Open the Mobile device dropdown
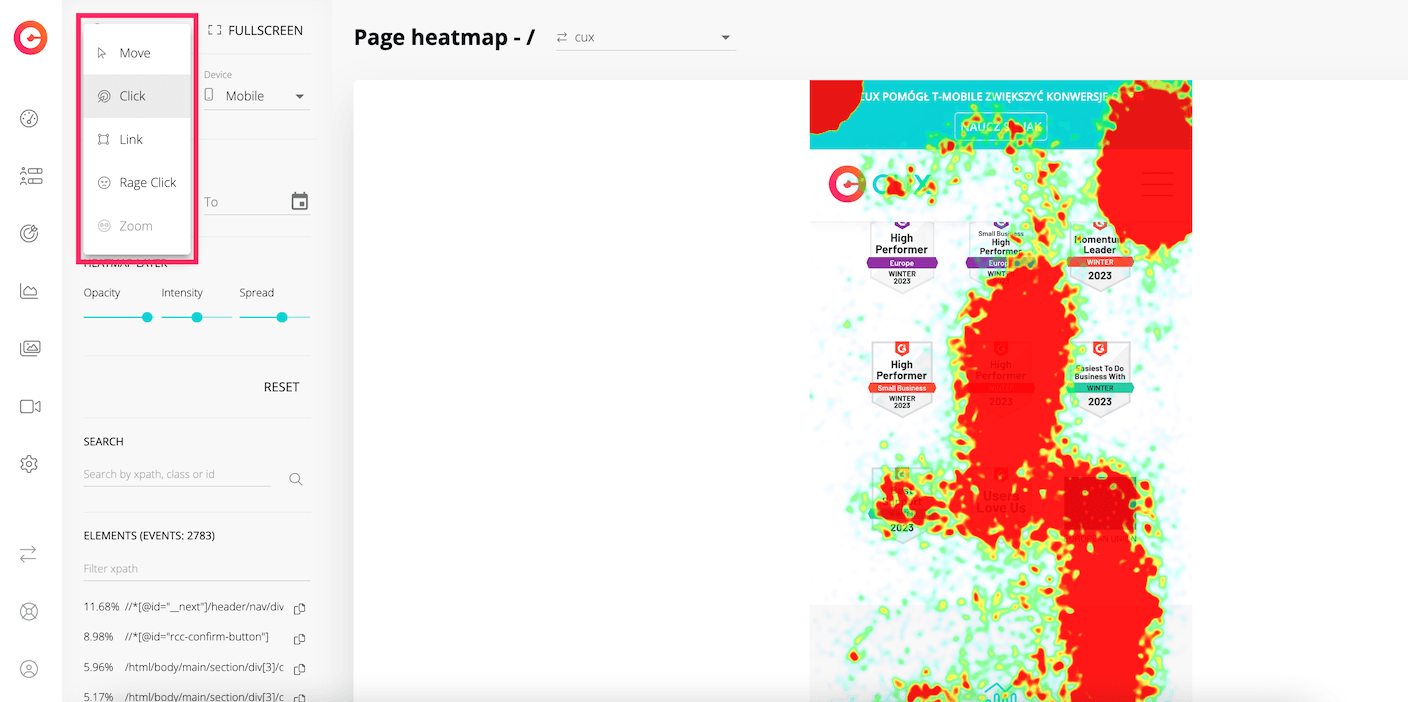This screenshot has width=1408, height=702. (x=257, y=96)
